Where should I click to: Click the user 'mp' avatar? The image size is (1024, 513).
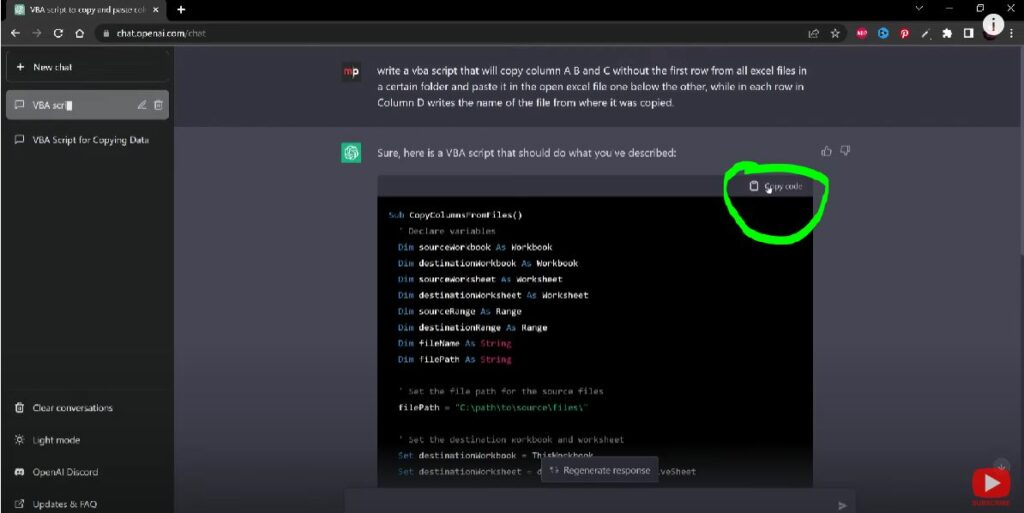pos(351,72)
